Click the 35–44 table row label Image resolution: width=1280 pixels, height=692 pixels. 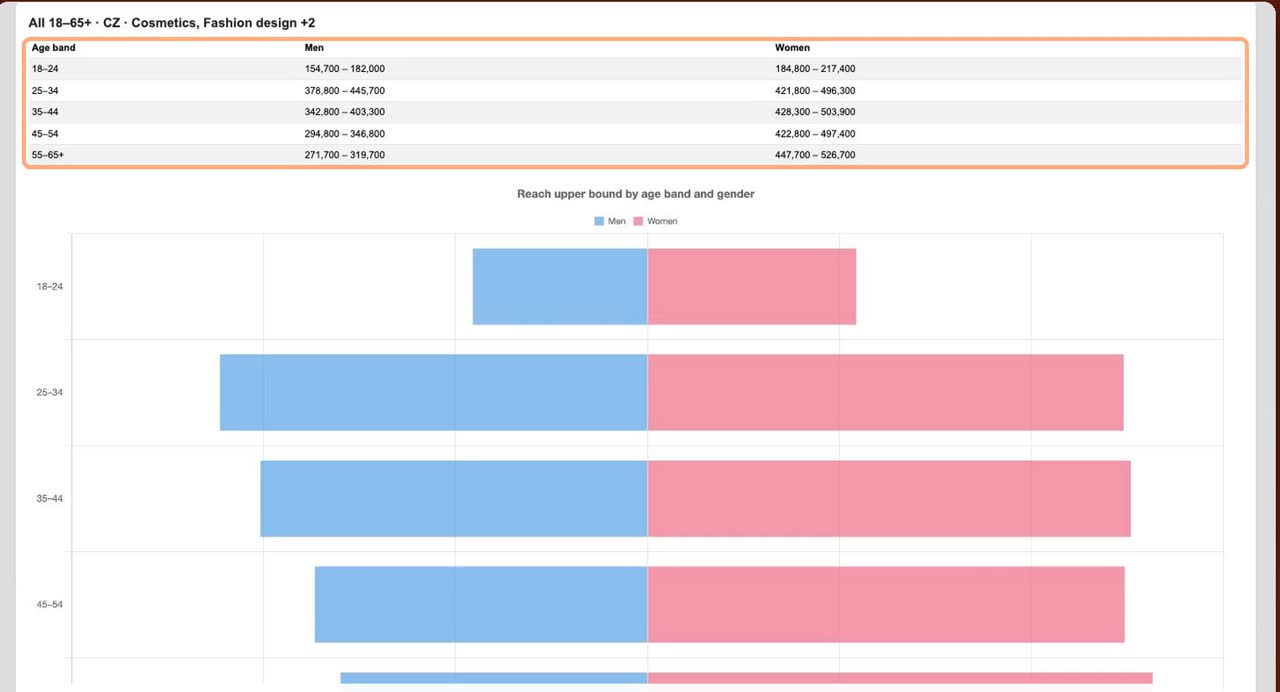tap(45, 112)
